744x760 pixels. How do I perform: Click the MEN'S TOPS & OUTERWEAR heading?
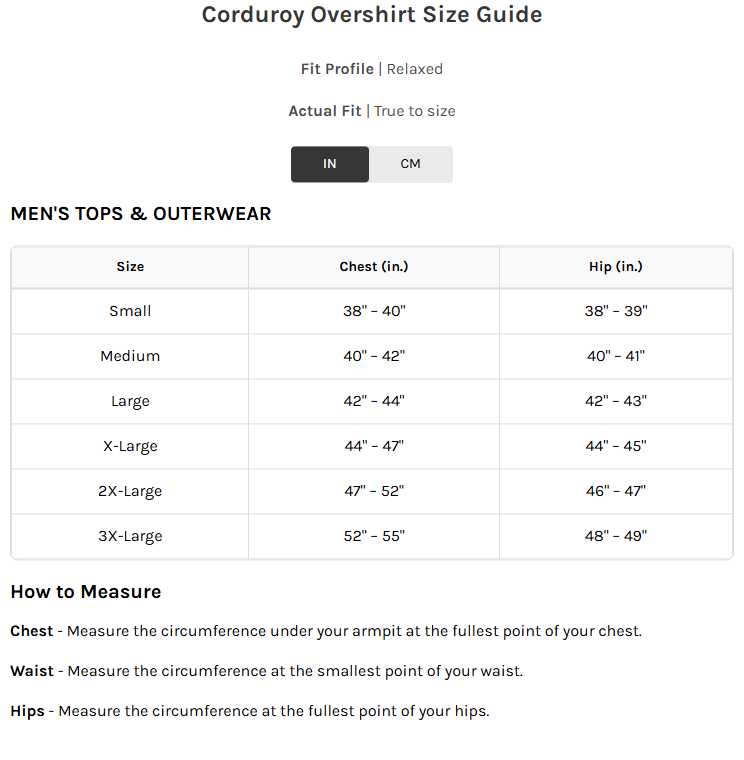click(x=141, y=214)
